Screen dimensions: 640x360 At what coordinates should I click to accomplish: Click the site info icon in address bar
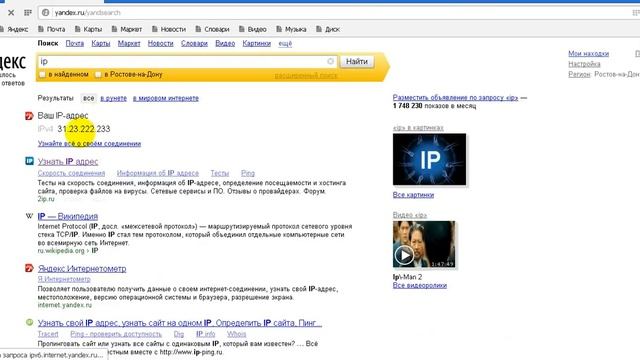(x=46, y=13)
